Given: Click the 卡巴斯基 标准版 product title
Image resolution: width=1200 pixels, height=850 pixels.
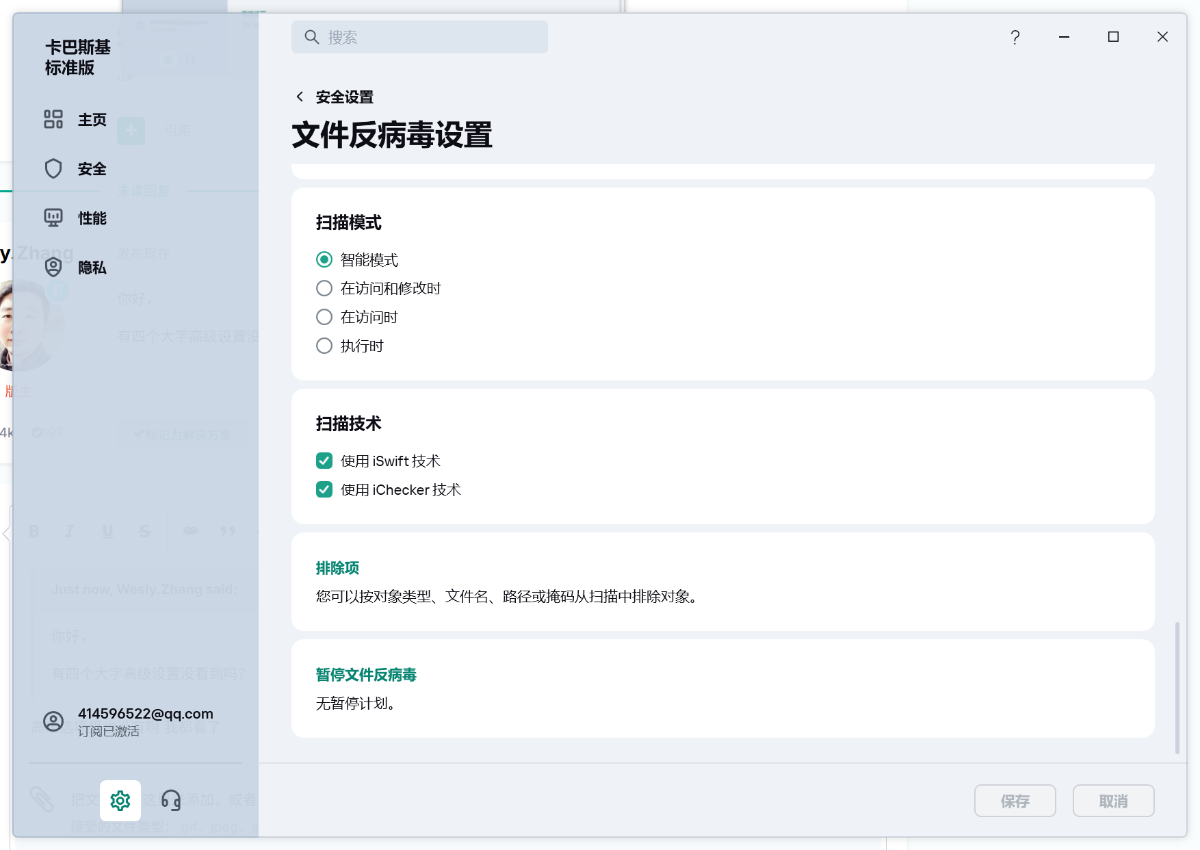Looking at the screenshot, I should [78, 58].
